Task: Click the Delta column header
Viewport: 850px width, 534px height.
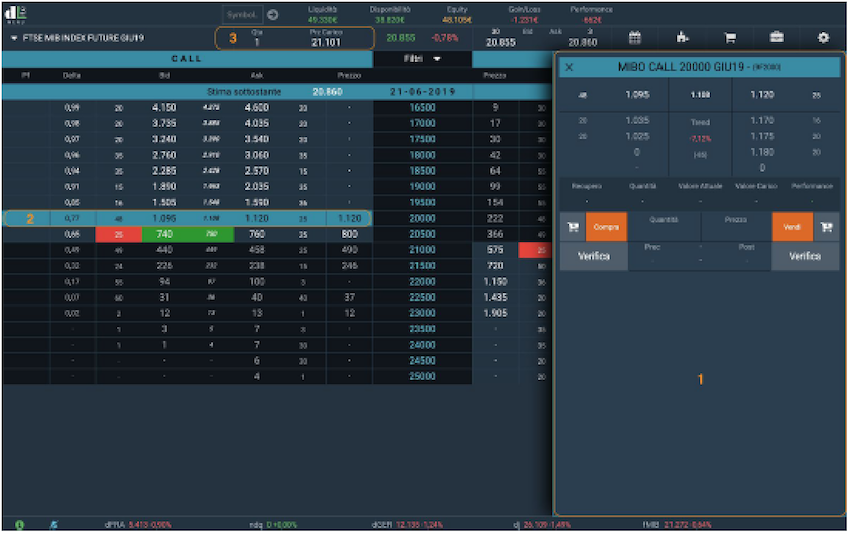Action: pyautogui.click(x=72, y=76)
